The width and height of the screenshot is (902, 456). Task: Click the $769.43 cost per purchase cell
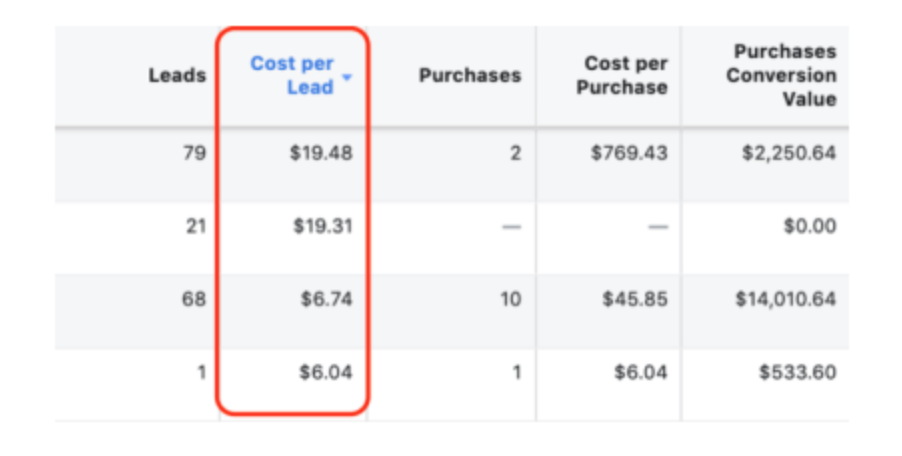(628, 155)
